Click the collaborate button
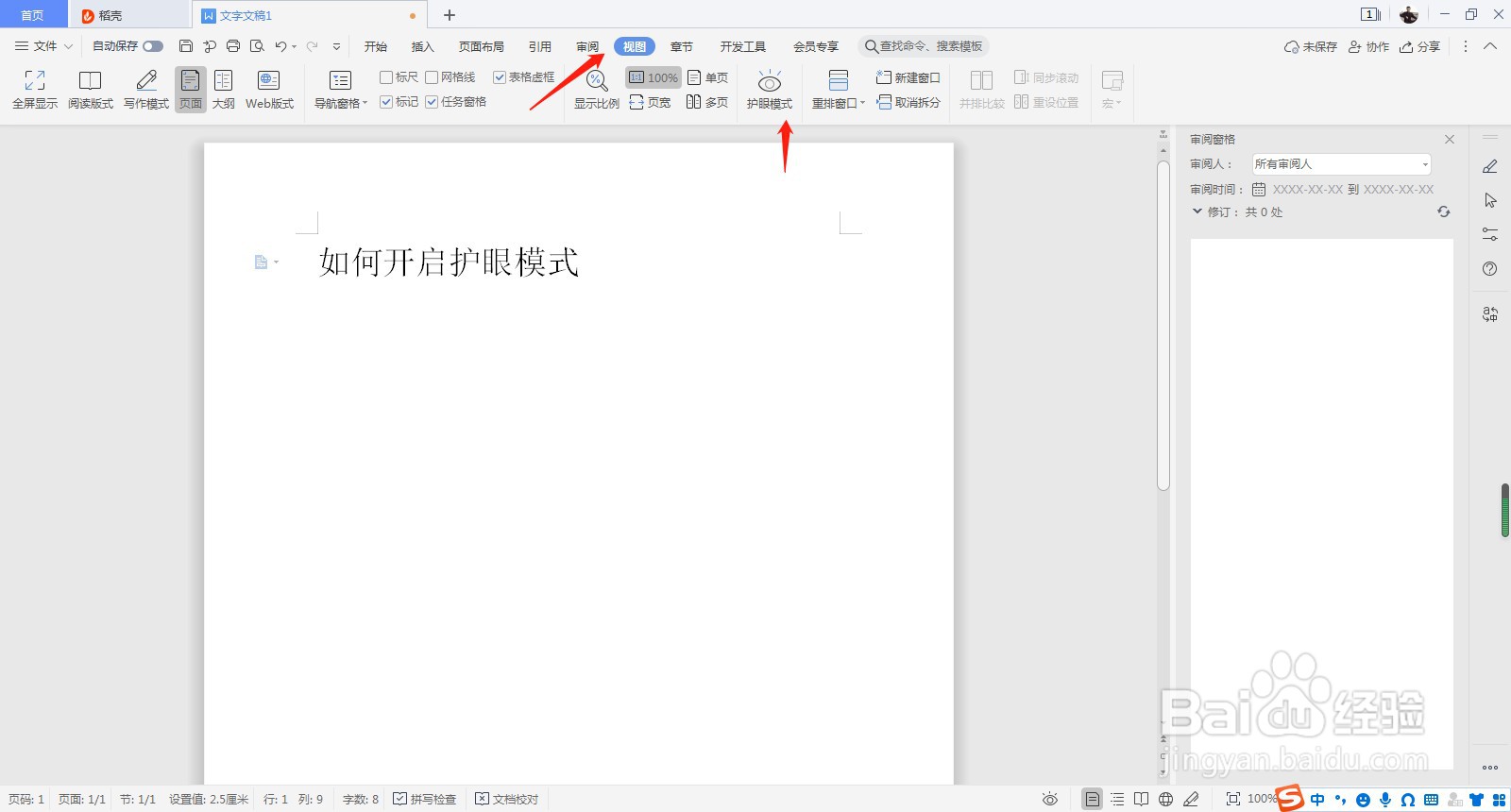Screen dimensions: 1511x812 (1368, 46)
